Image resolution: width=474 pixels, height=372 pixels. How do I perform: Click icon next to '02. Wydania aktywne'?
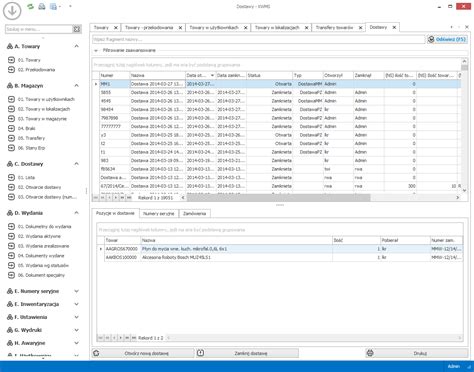(11, 236)
